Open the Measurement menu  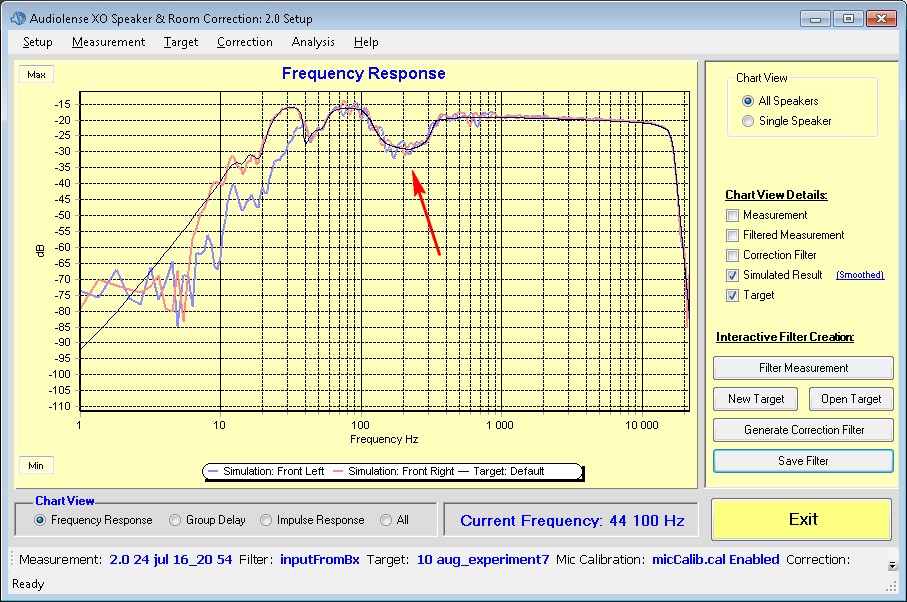coord(108,42)
